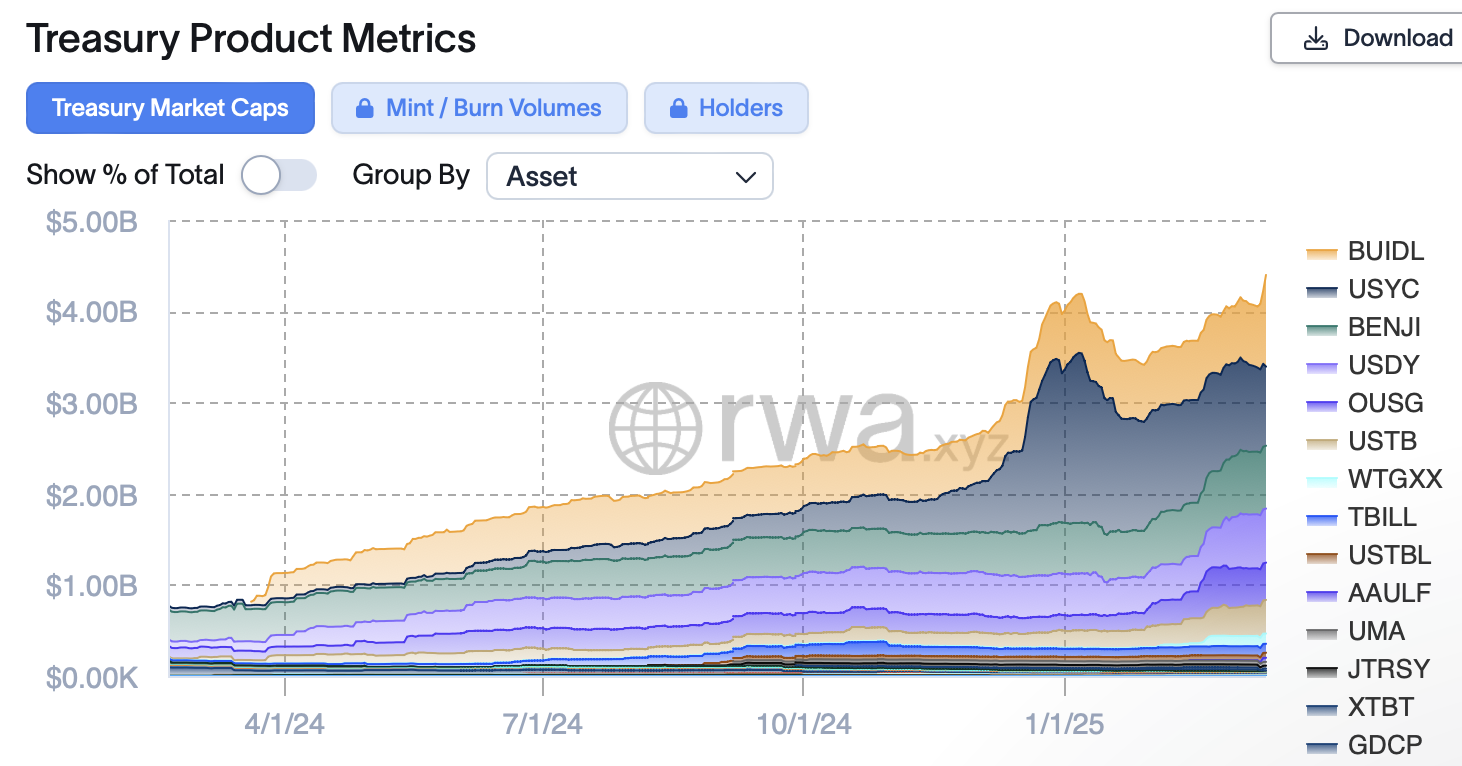Click the TBILL blue legend swatch

1321,520
